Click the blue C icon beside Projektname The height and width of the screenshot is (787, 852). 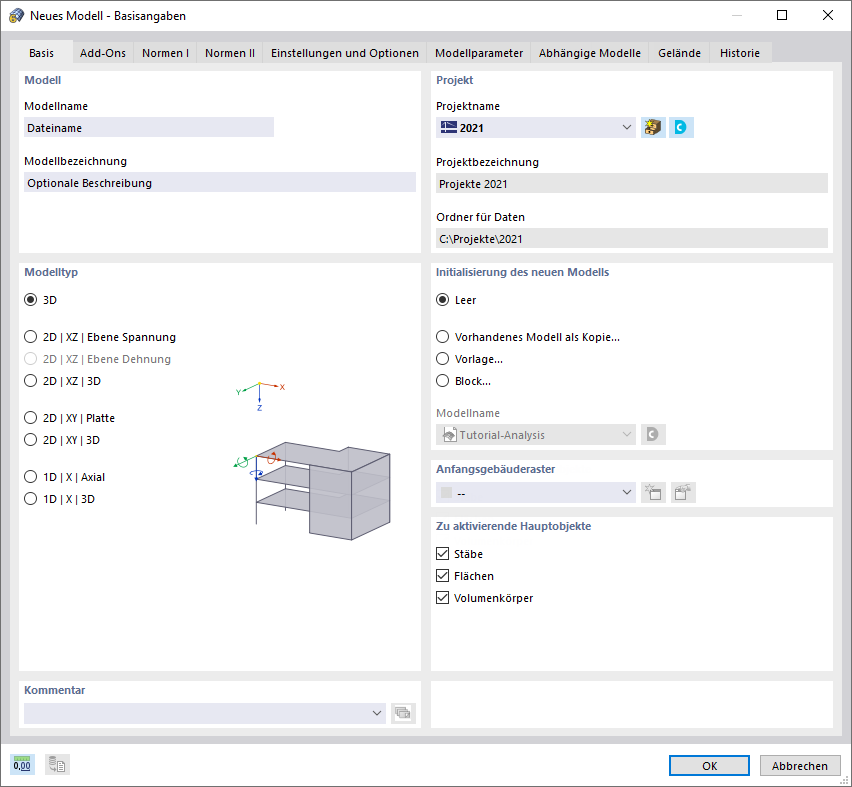click(681, 127)
